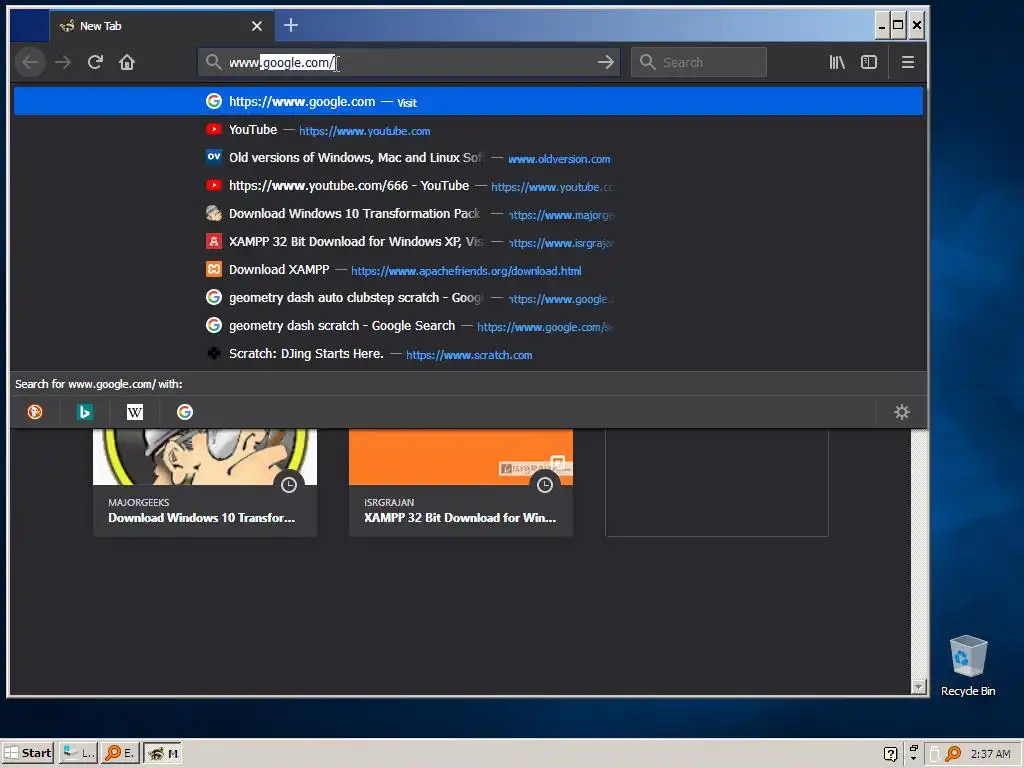Screen dimensions: 1024x768
Task: Click the first taskbar item labeled L..
Action: pyautogui.click(x=78, y=753)
